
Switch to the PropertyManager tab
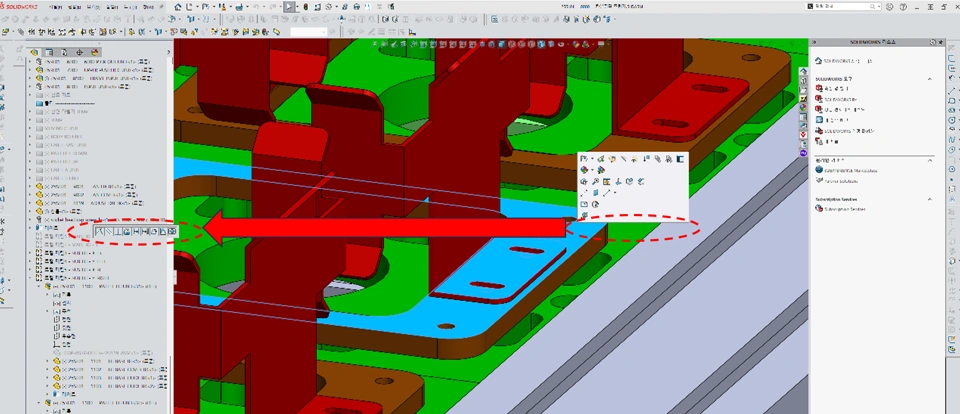(x=49, y=52)
